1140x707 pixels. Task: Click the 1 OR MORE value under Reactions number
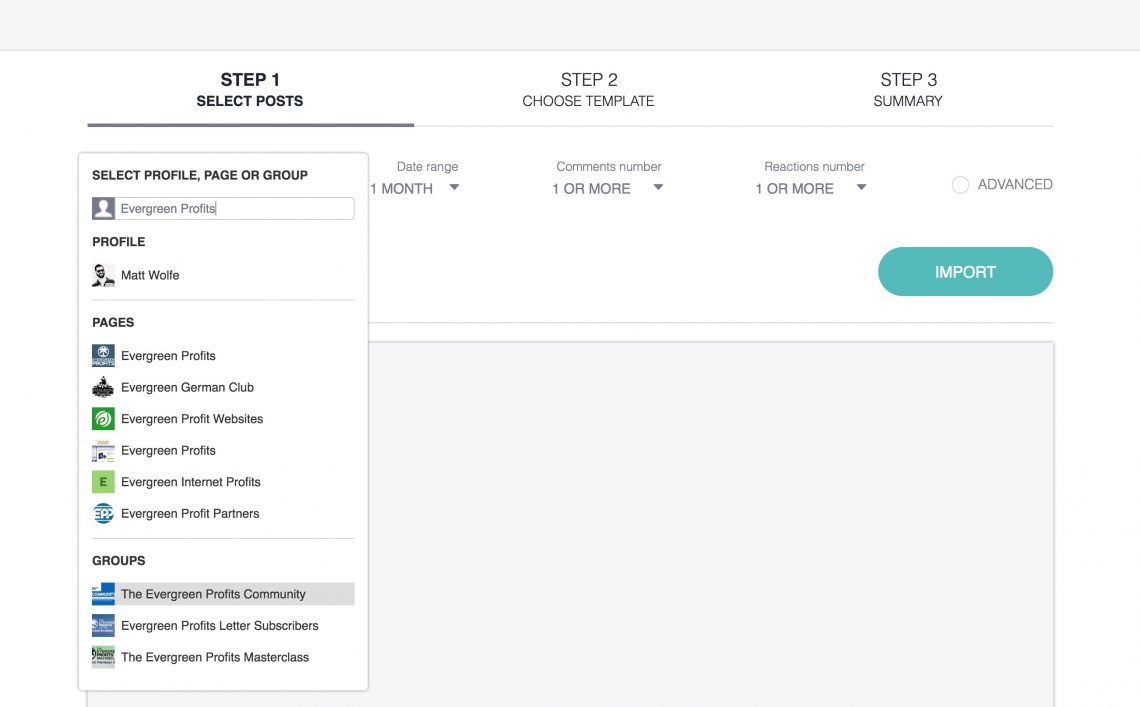tap(794, 189)
